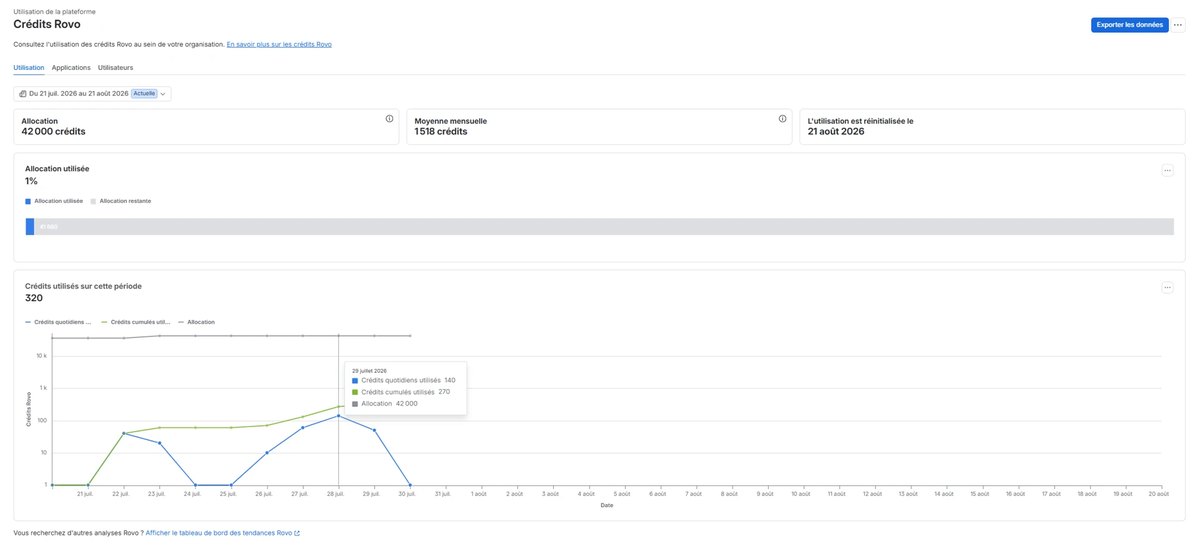Click the blue data point at 29 juil.
The image size is (1200, 546).
[375, 430]
